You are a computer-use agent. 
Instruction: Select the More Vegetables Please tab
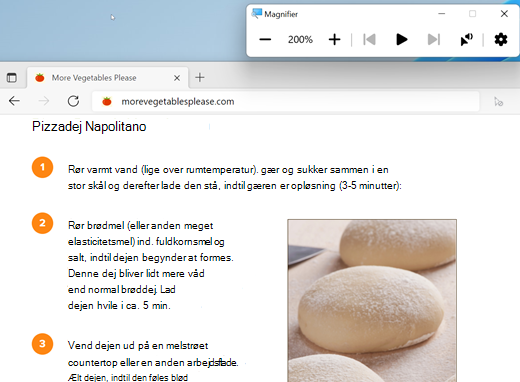point(107,78)
